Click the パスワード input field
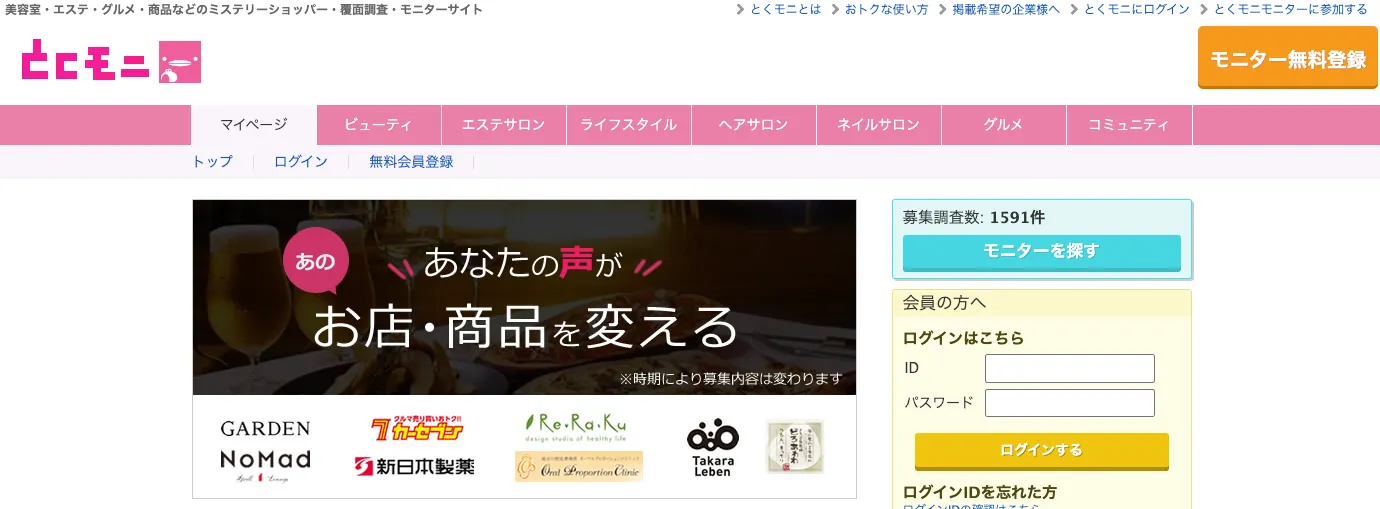The image size is (1380, 509). click(1069, 403)
